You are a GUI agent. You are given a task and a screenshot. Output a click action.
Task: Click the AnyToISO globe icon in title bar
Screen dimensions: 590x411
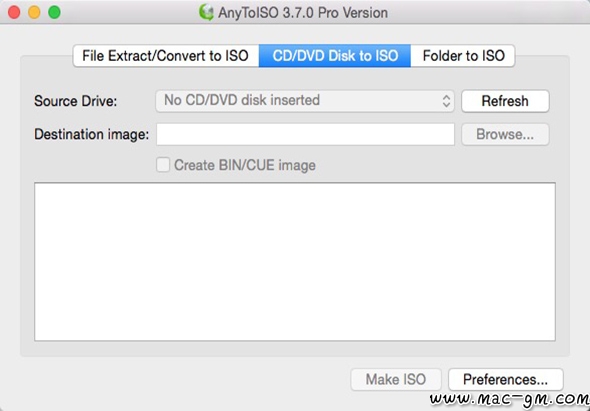pos(206,12)
